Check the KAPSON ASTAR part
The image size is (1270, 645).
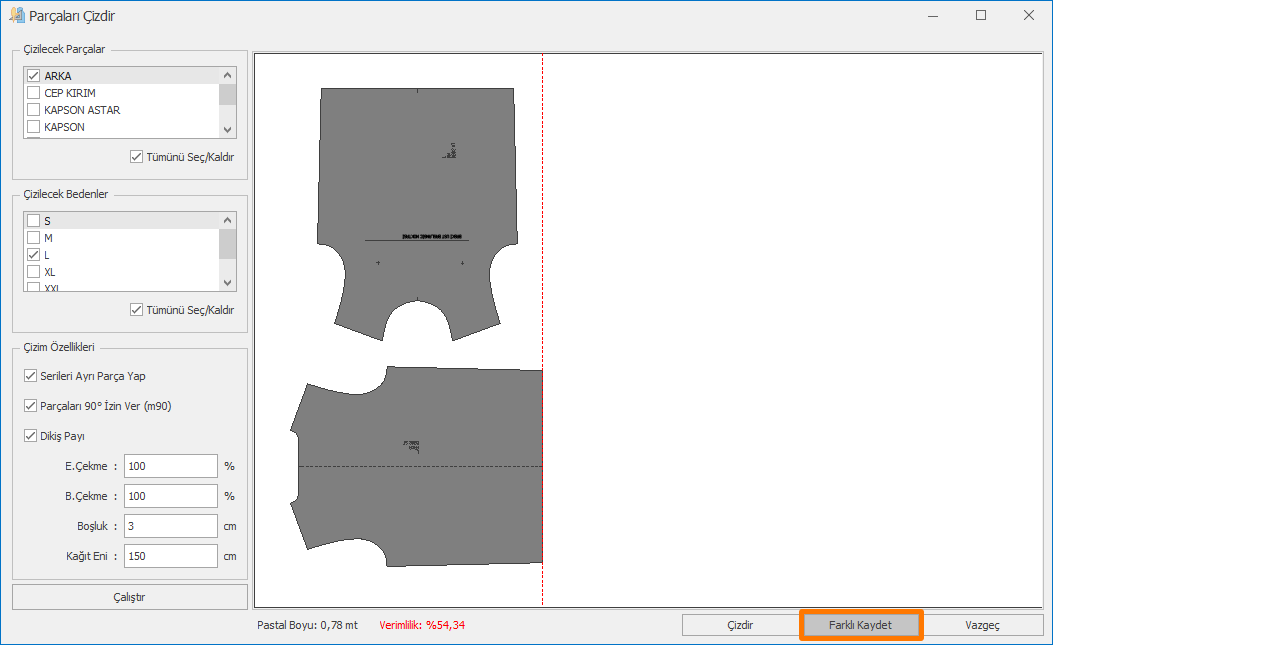(x=34, y=110)
